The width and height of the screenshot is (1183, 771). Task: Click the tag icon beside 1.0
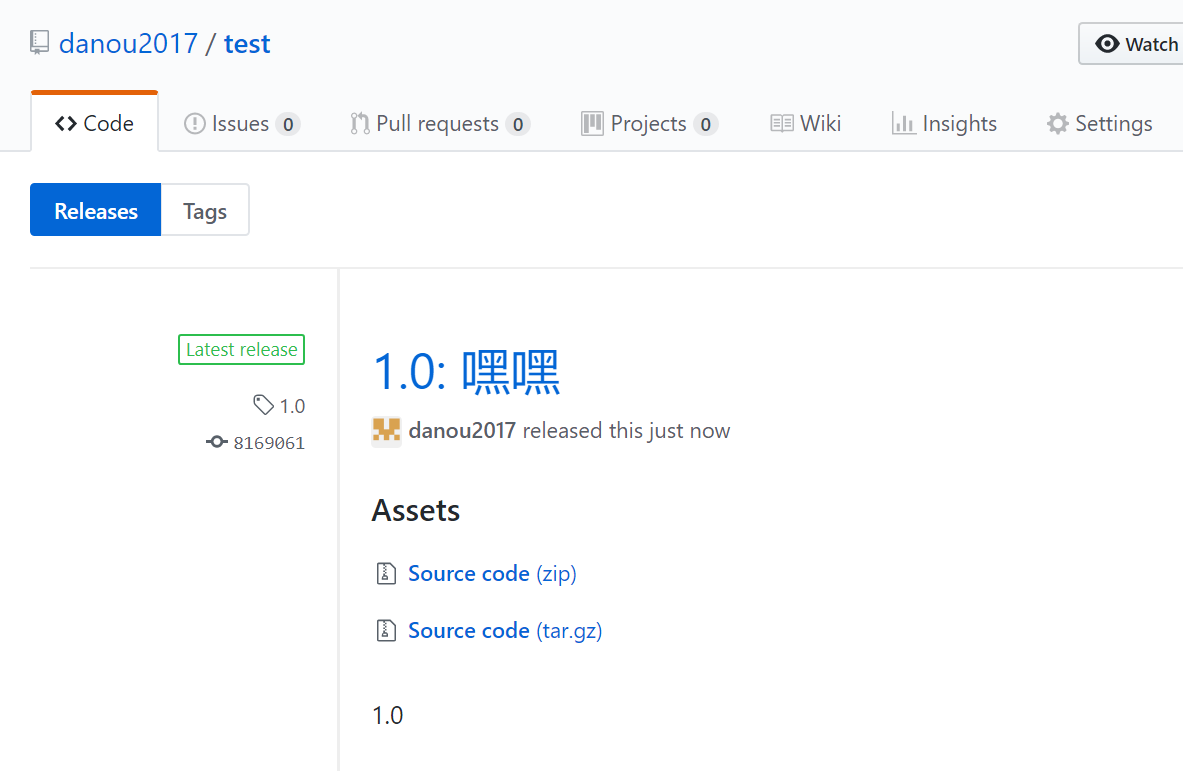click(x=263, y=405)
